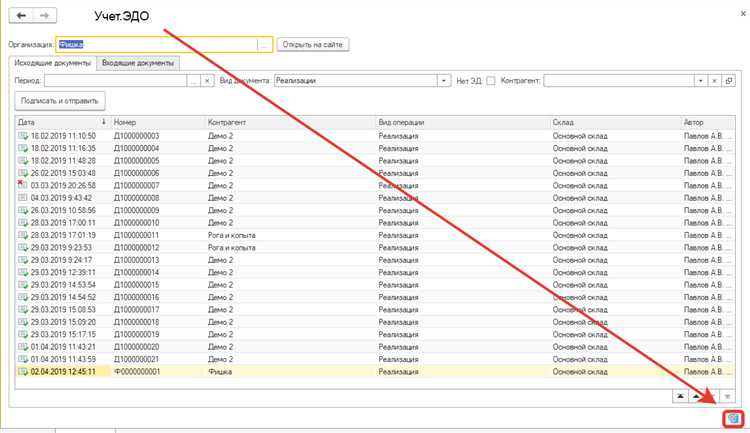Sort by the Склад column header
The width and height of the screenshot is (750, 433).
click(615, 122)
